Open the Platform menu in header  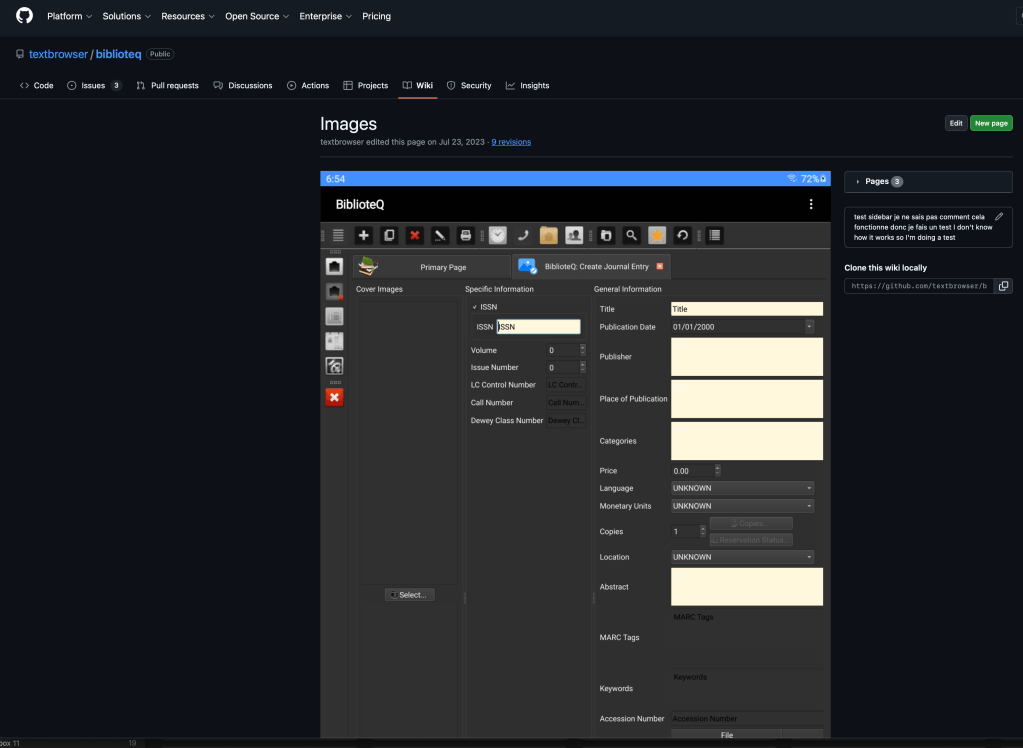[x=69, y=16]
